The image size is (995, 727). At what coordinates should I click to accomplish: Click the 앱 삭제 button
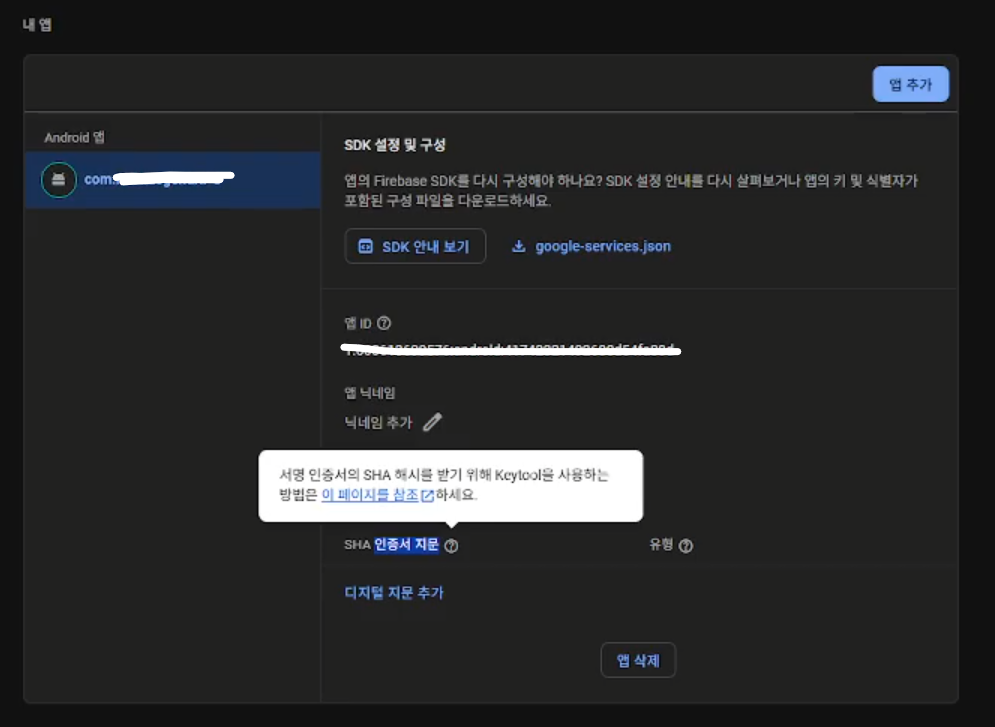coord(638,660)
